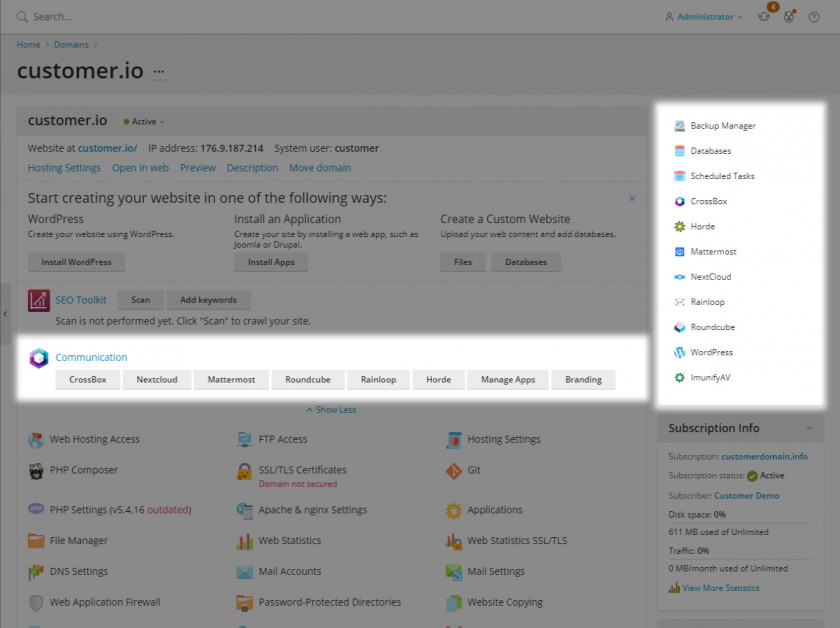Open the Web Statistics bar chart icon
The width and height of the screenshot is (840, 628).
(x=245, y=541)
